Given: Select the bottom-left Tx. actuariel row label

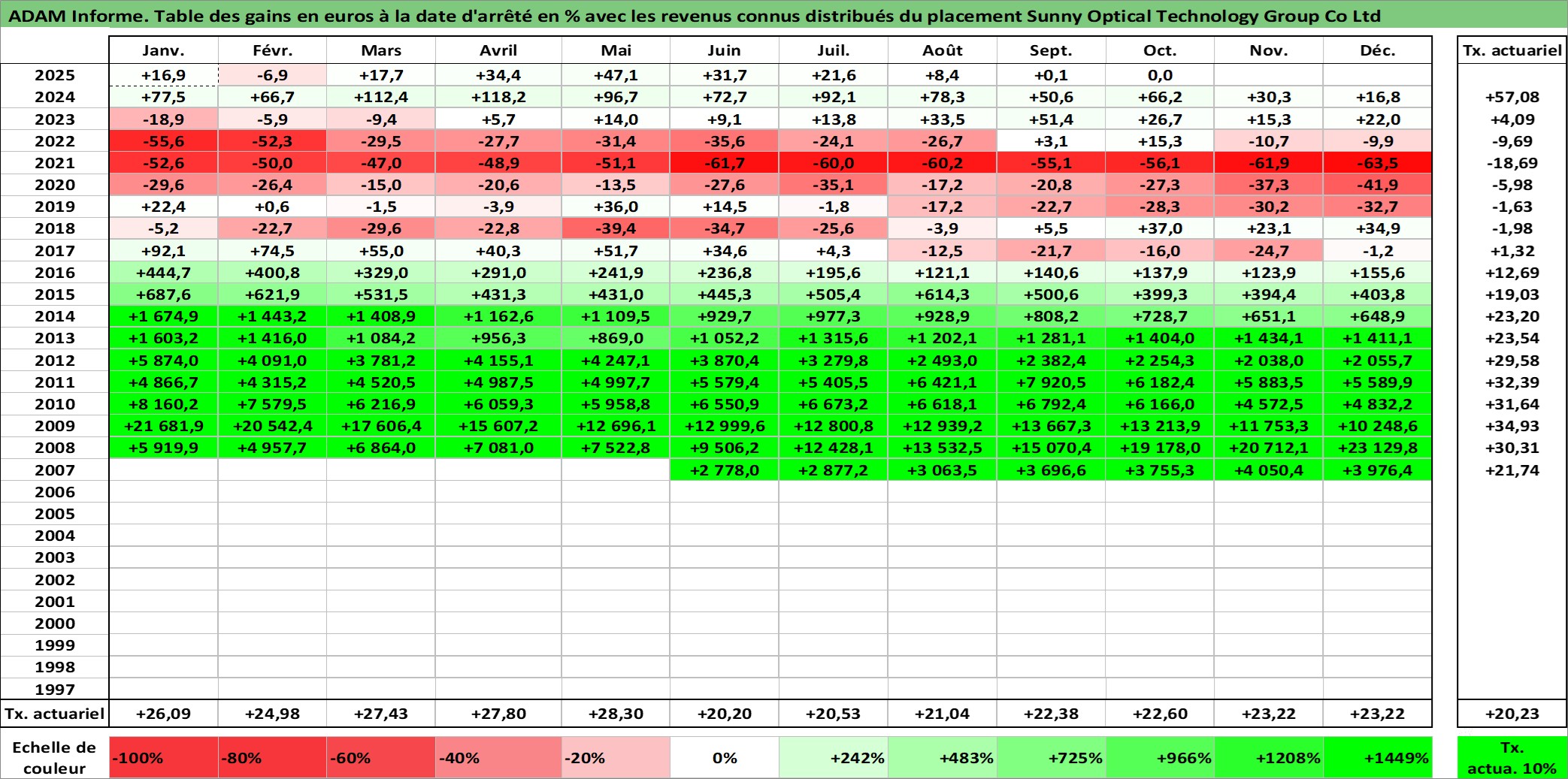Looking at the screenshot, I should tap(55, 714).
